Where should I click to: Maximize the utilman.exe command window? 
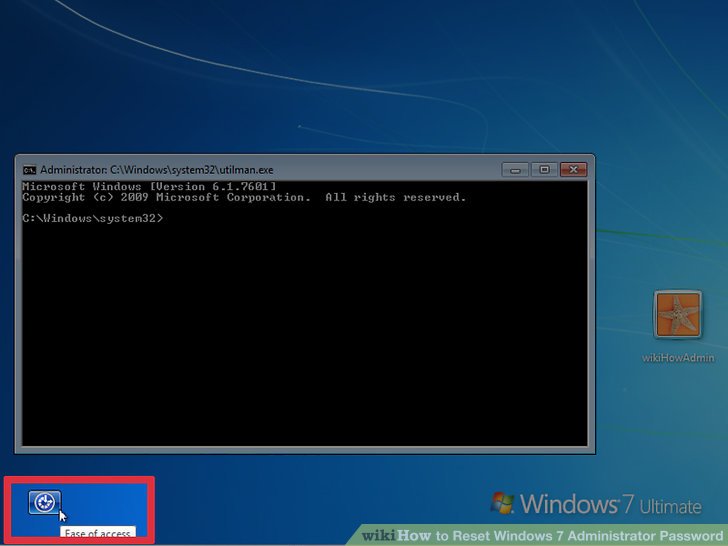coord(544,169)
